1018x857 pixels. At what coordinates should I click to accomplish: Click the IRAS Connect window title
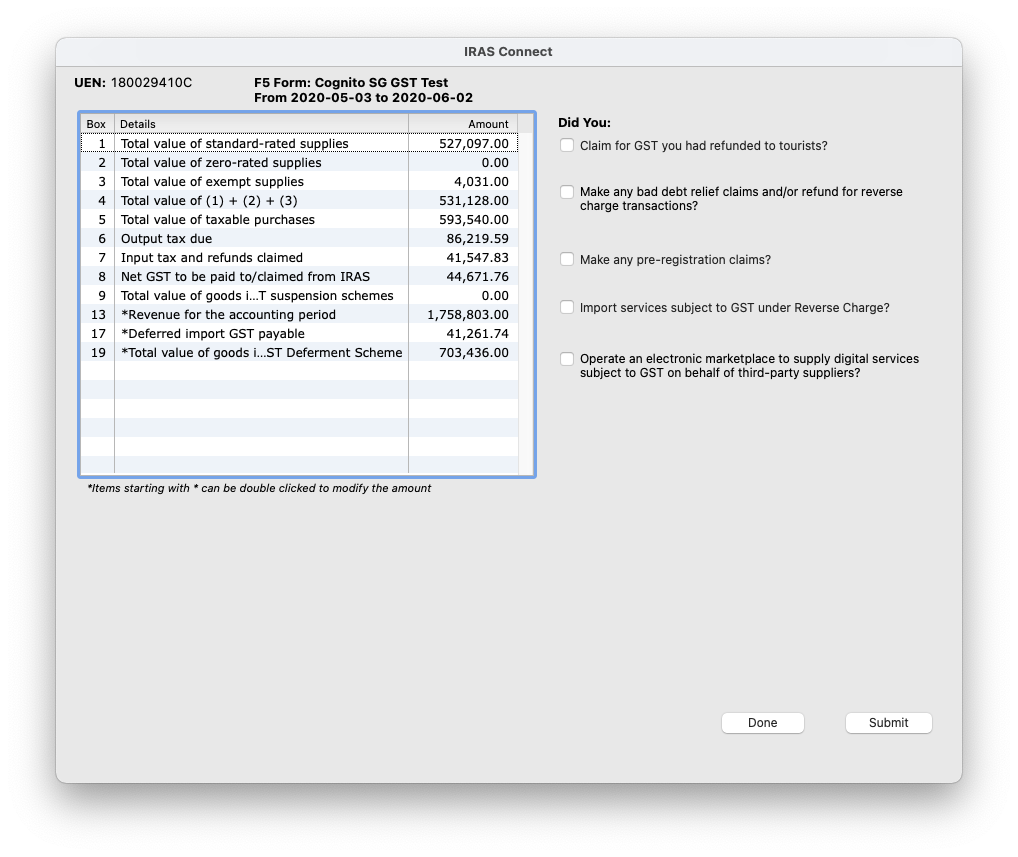(x=508, y=52)
